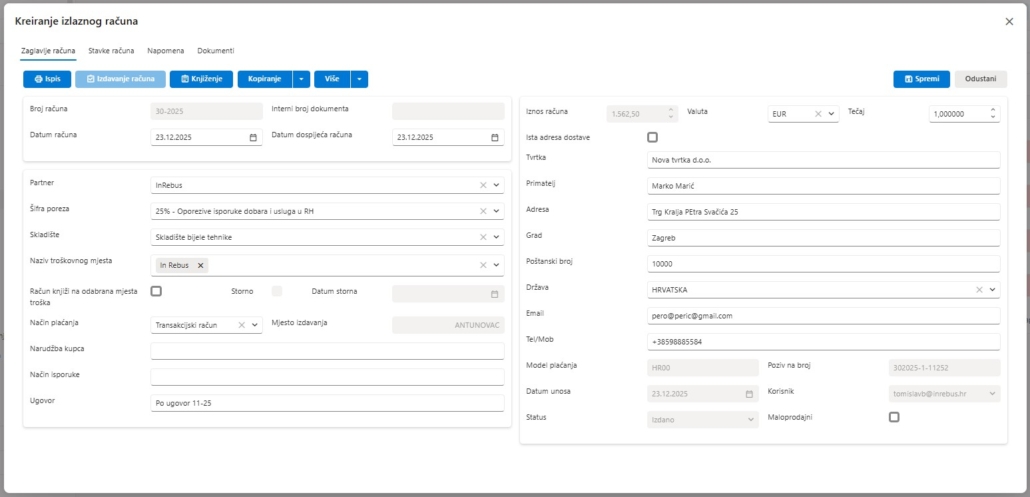Open calendar picker for Datum dospijeća računa
The image size is (1030, 497).
coord(495,138)
